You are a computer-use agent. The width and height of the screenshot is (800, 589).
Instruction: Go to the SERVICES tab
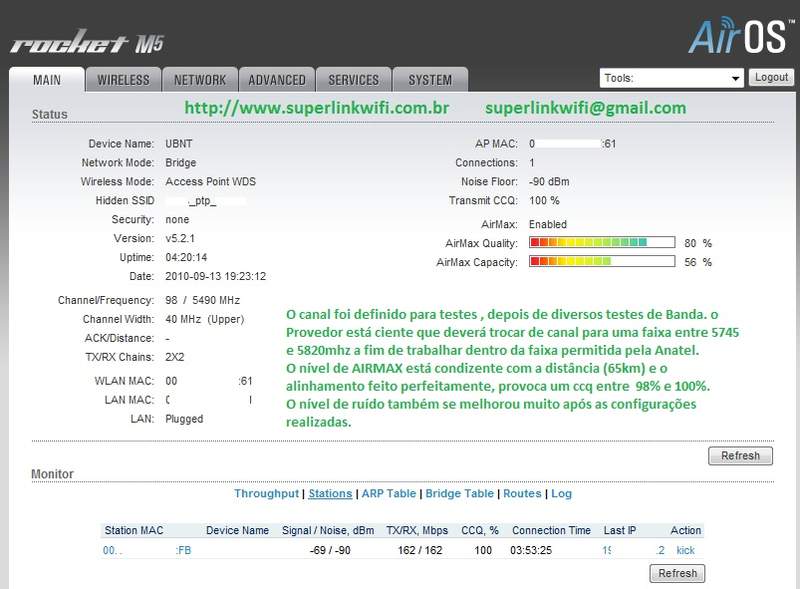(354, 80)
